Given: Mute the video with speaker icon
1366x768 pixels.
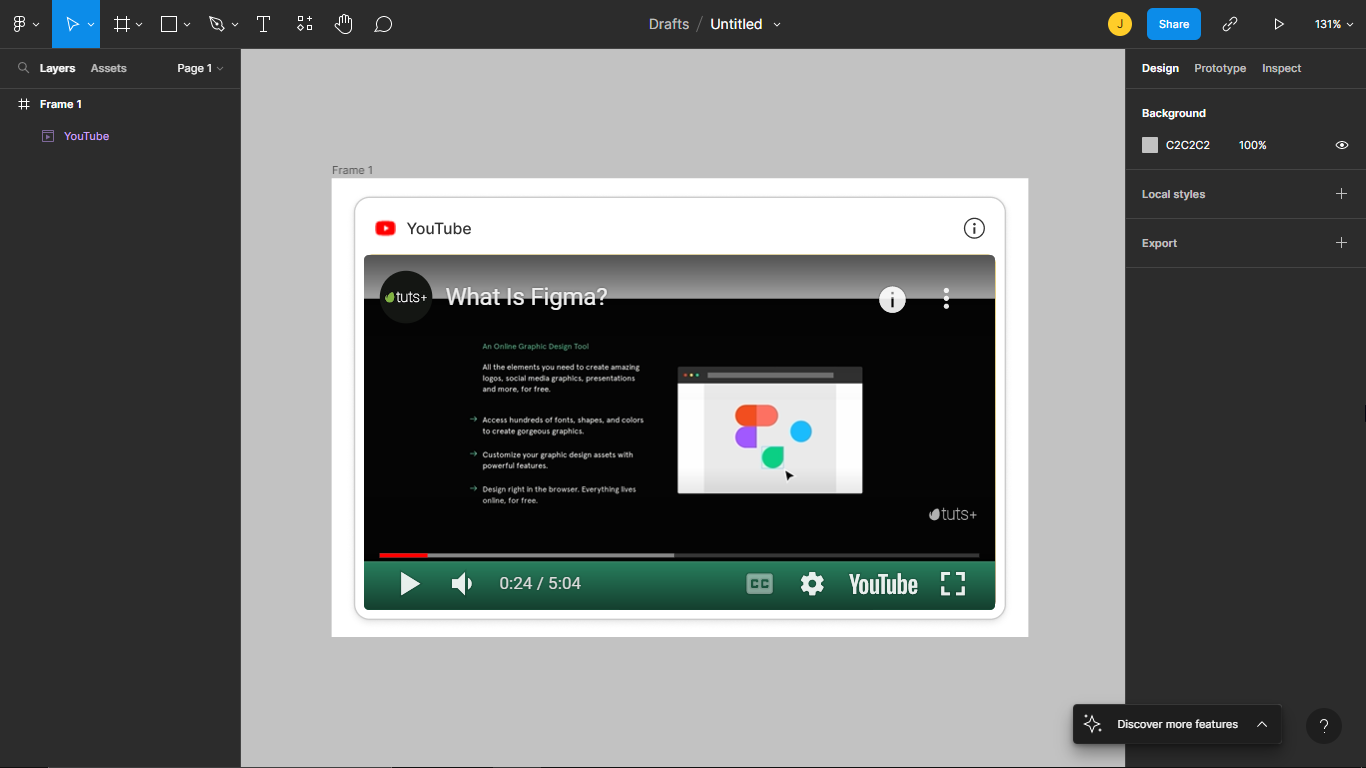Looking at the screenshot, I should [x=462, y=584].
